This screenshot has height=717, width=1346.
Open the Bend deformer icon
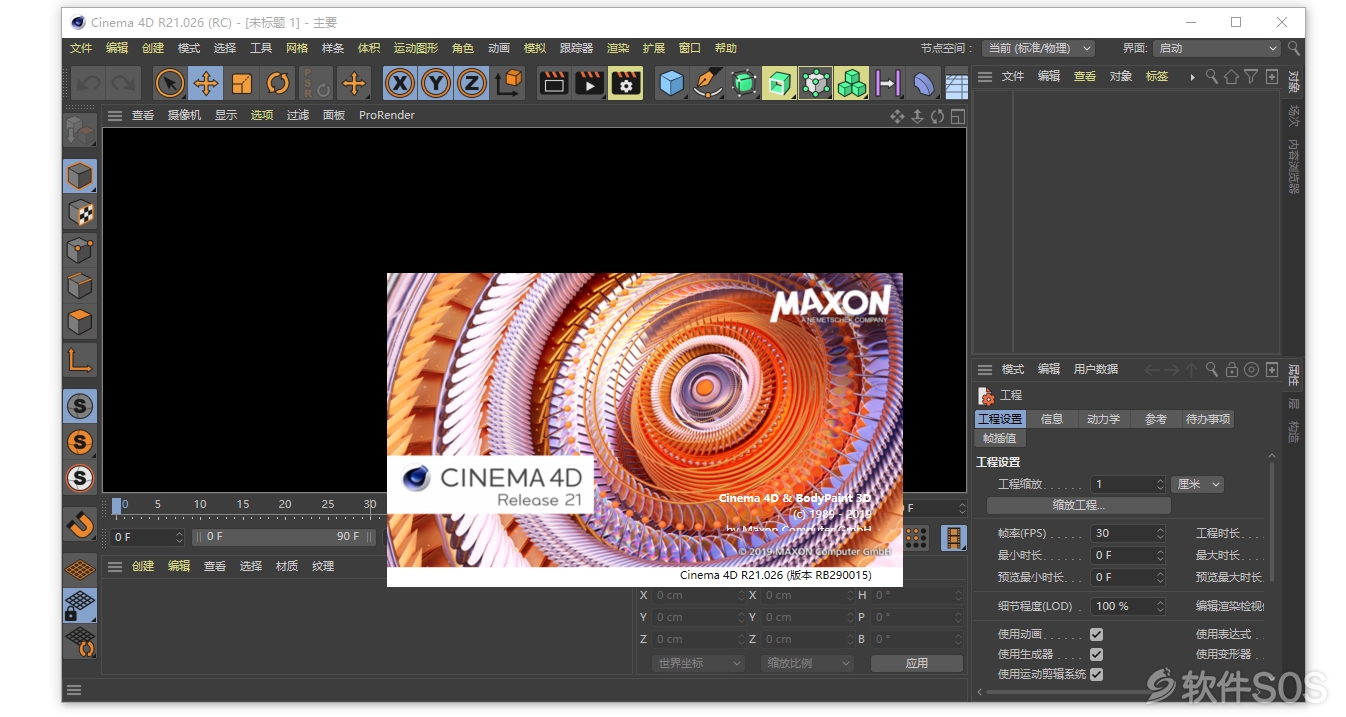coord(924,83)
